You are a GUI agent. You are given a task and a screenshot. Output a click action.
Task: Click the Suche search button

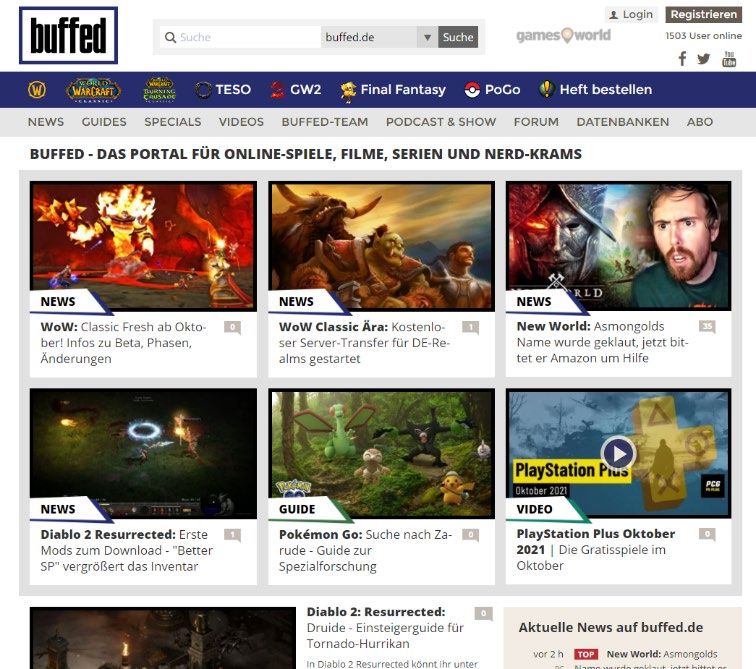[x=458, y=37]
